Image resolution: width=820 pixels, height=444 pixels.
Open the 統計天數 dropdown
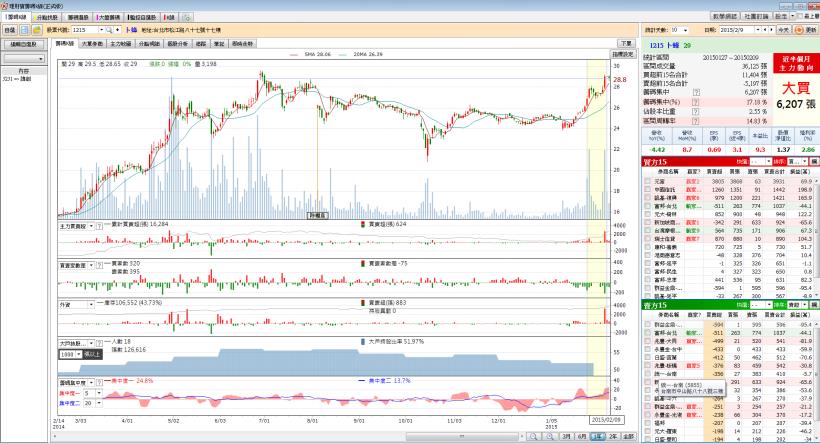pos(681,31)
